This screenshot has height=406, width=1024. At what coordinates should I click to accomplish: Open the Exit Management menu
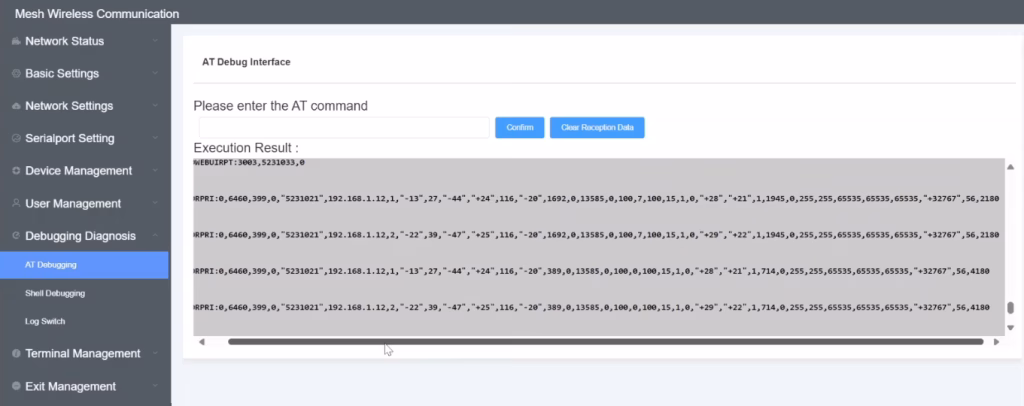tap(85, 386)
